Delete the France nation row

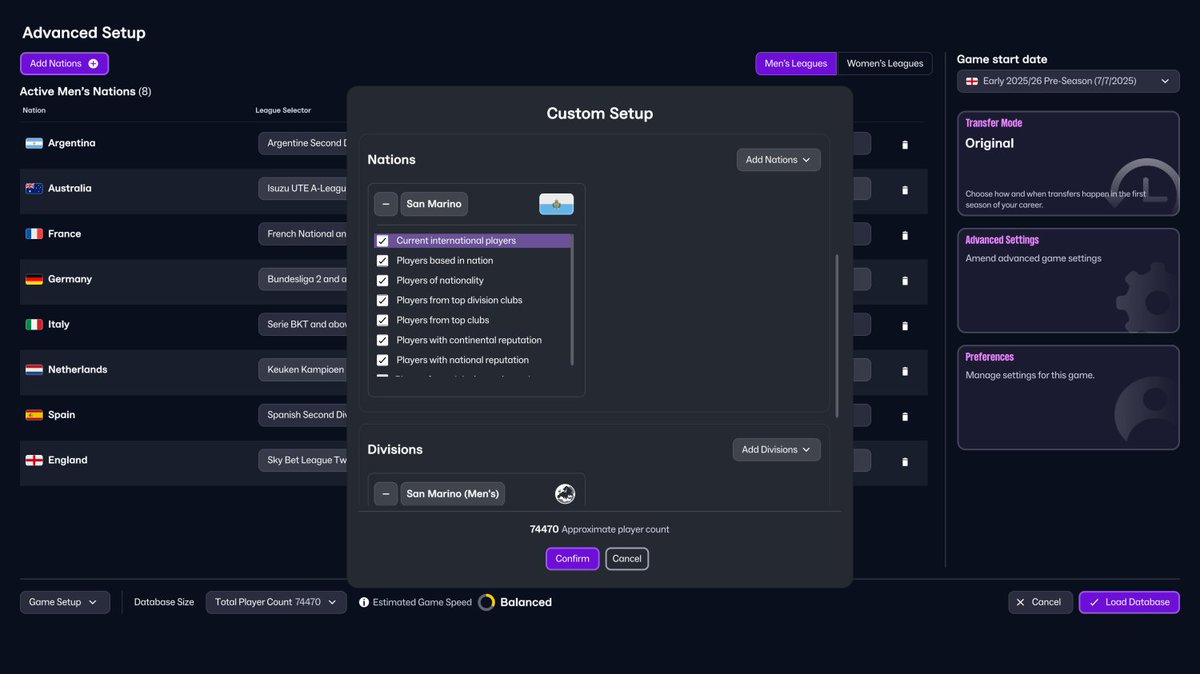coord(905,235)
